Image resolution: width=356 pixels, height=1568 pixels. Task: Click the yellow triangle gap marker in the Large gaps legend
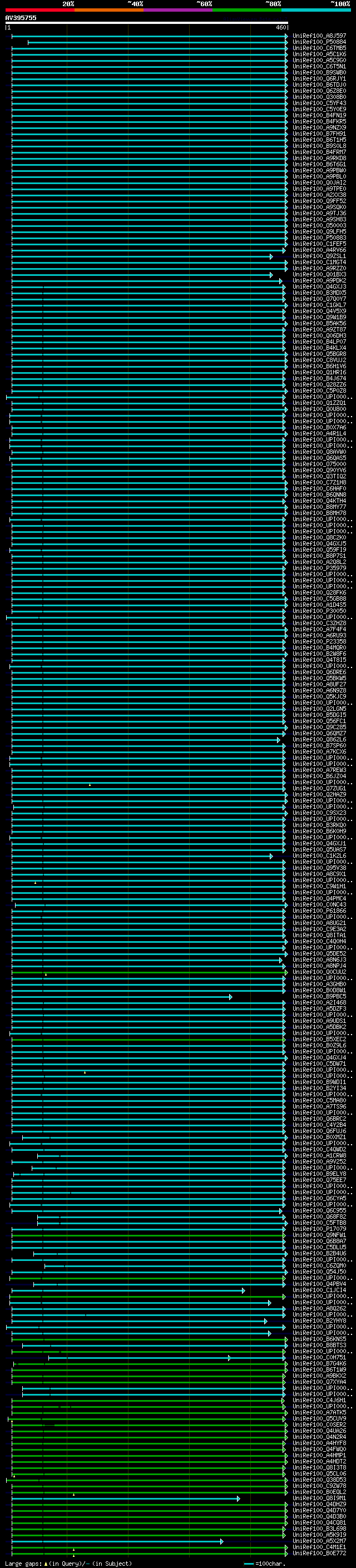(x=46, y=1563)
